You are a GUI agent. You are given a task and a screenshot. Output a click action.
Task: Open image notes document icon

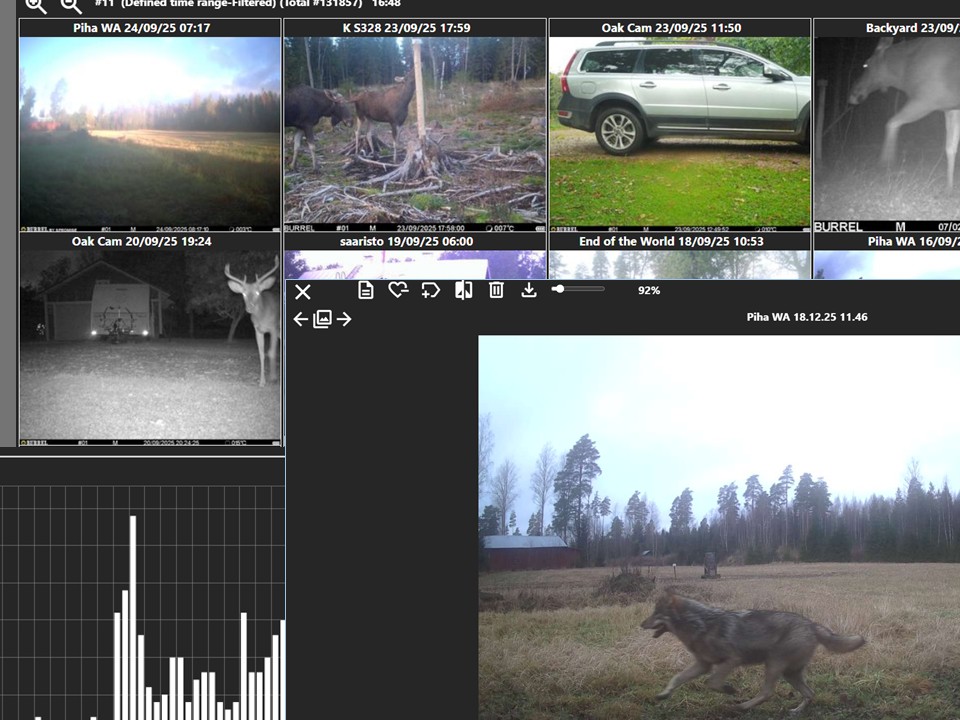[366, 290]
